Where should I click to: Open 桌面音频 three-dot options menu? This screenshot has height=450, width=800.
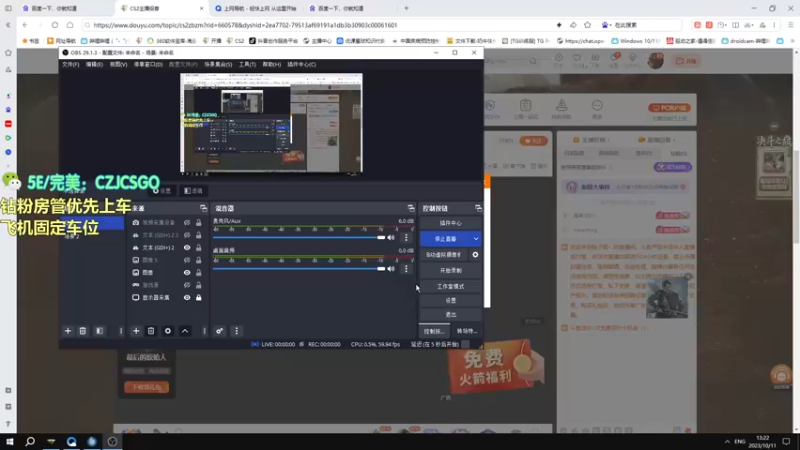406,269
